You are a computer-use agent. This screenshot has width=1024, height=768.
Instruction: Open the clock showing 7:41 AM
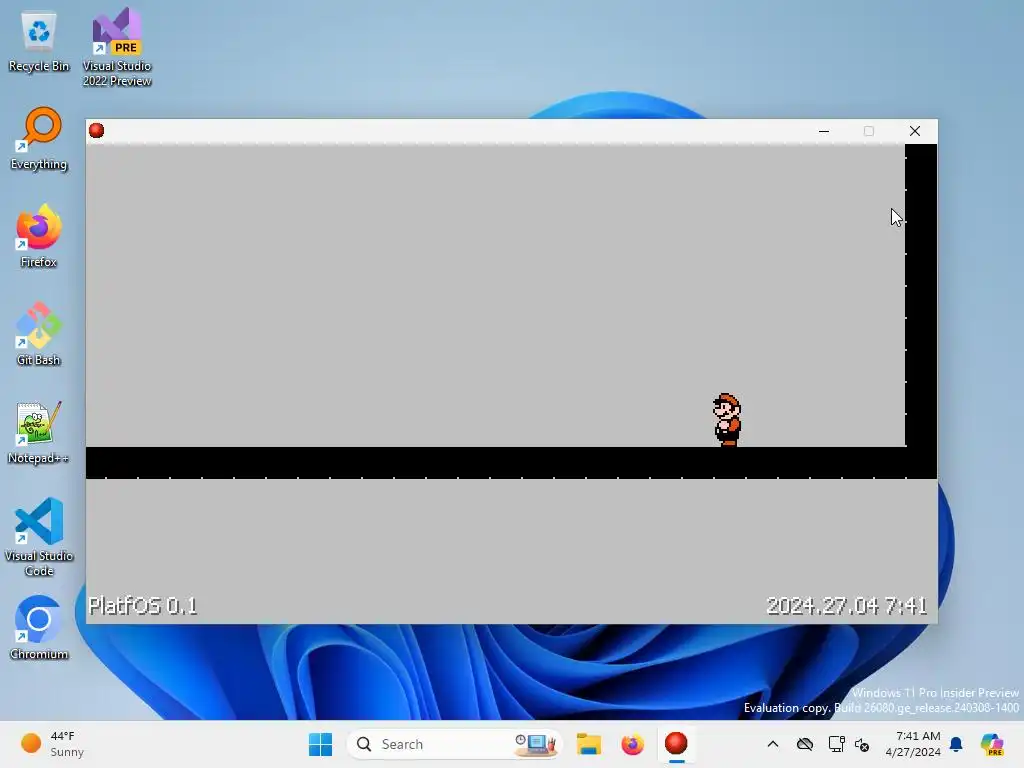(x=913, y=744)
